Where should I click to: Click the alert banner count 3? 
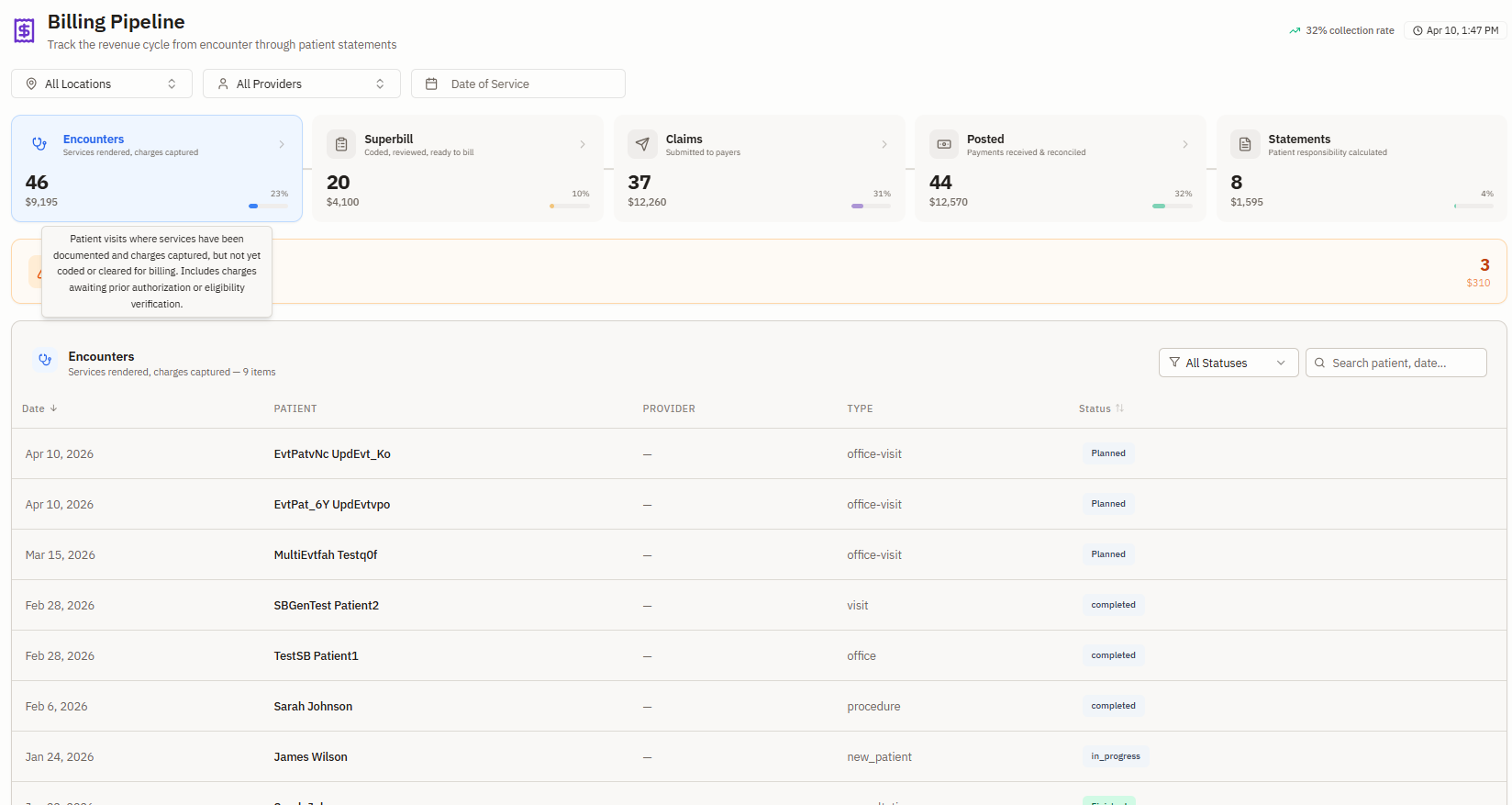tap(1484, 264)
